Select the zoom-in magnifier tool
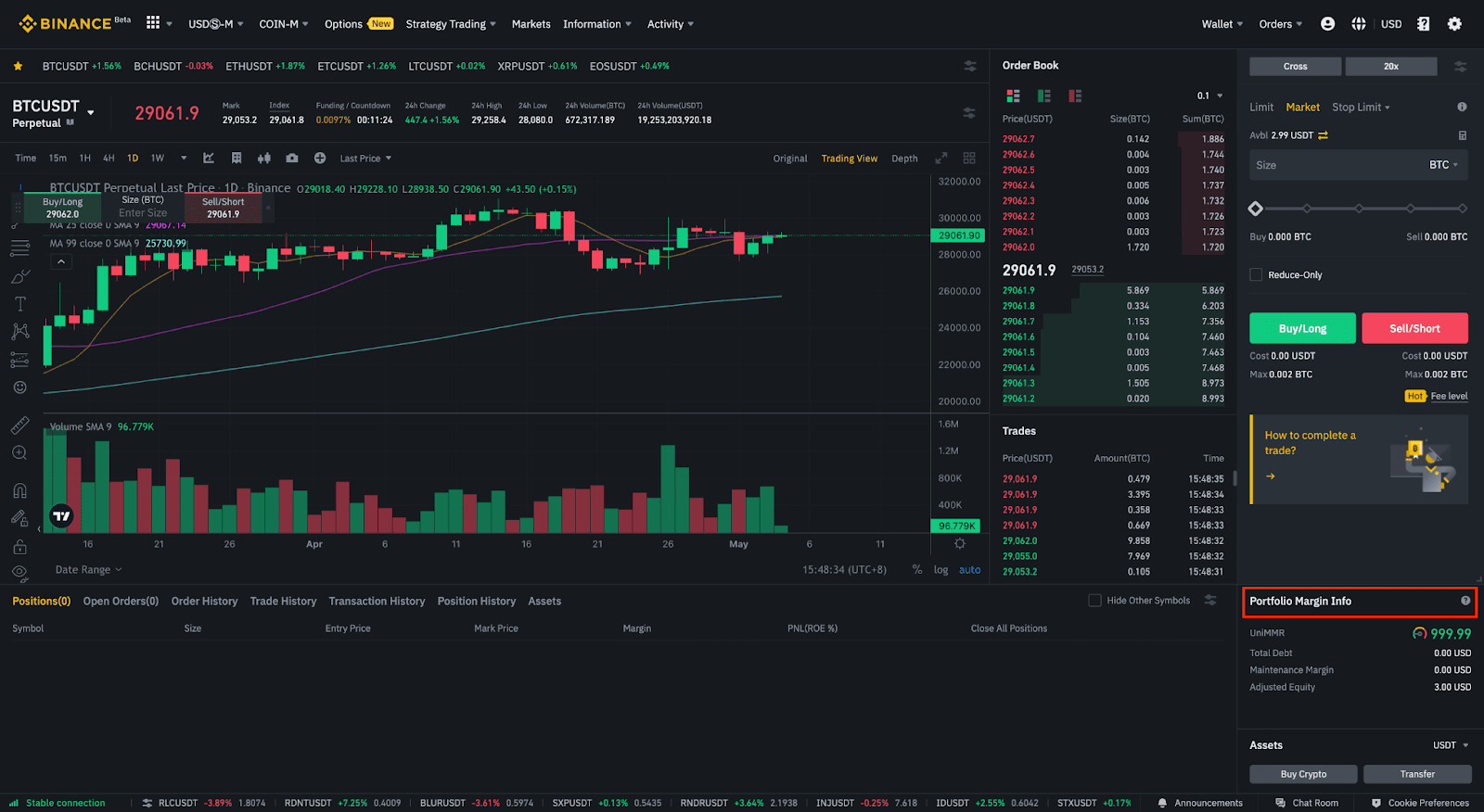 coord(19,453)
